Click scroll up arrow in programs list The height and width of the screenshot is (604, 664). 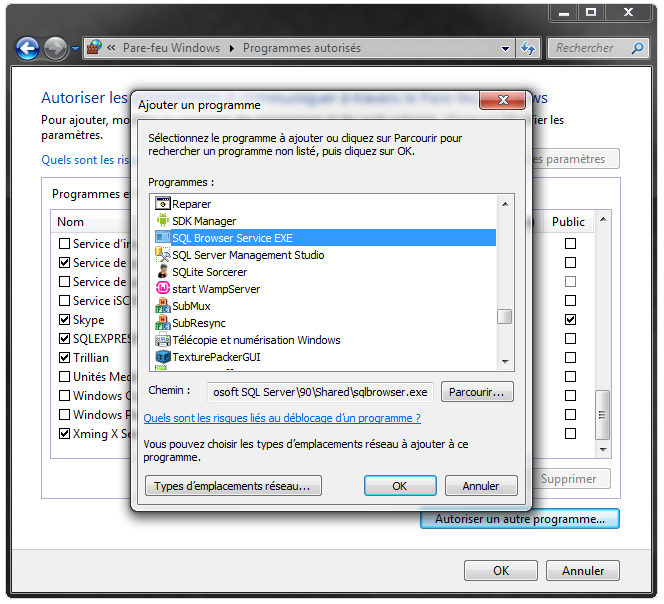pyautogui.click(x=505, y=204)
